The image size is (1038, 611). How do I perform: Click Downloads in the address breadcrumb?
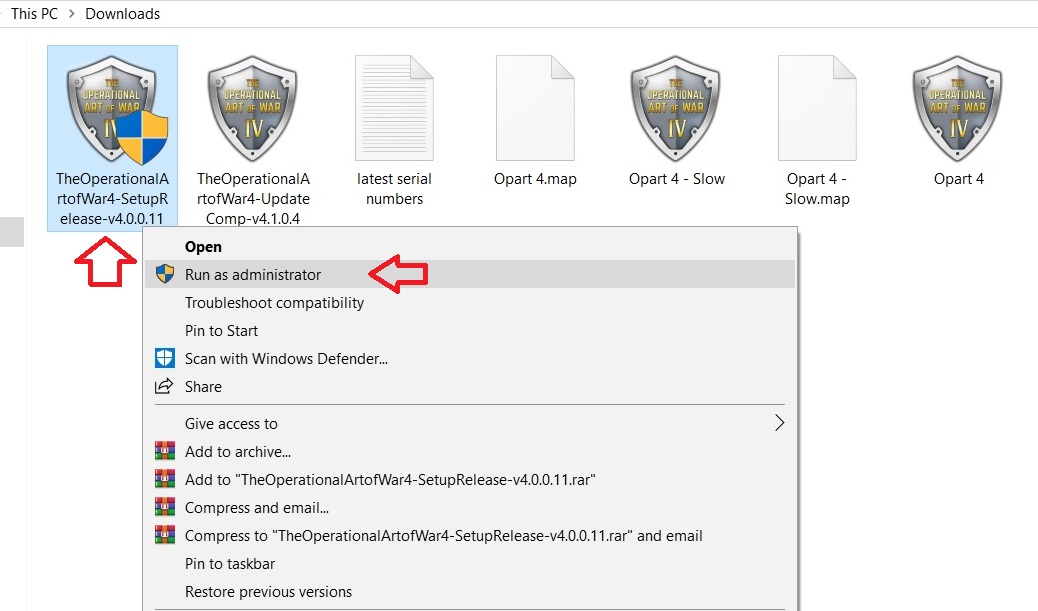[122, 13]
